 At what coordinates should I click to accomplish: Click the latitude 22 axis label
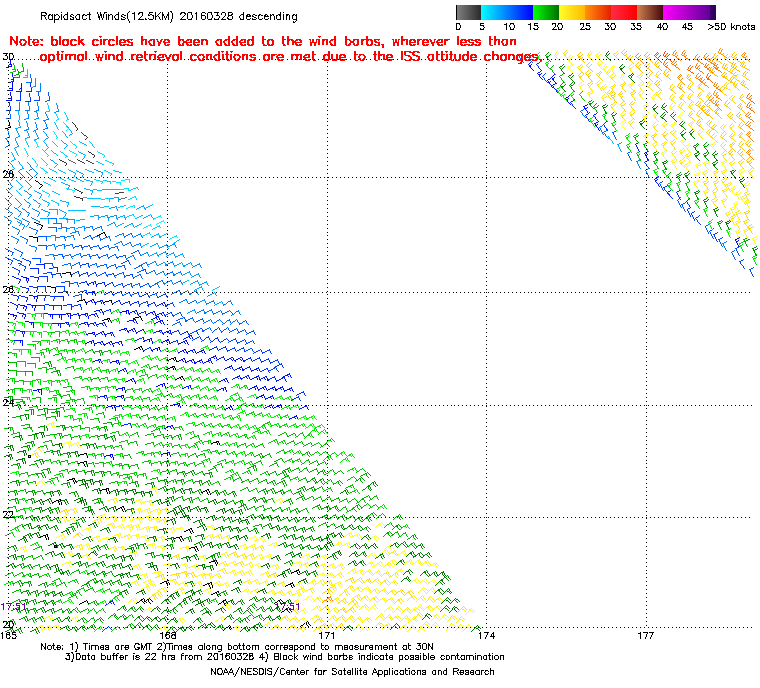pos(8,514)
